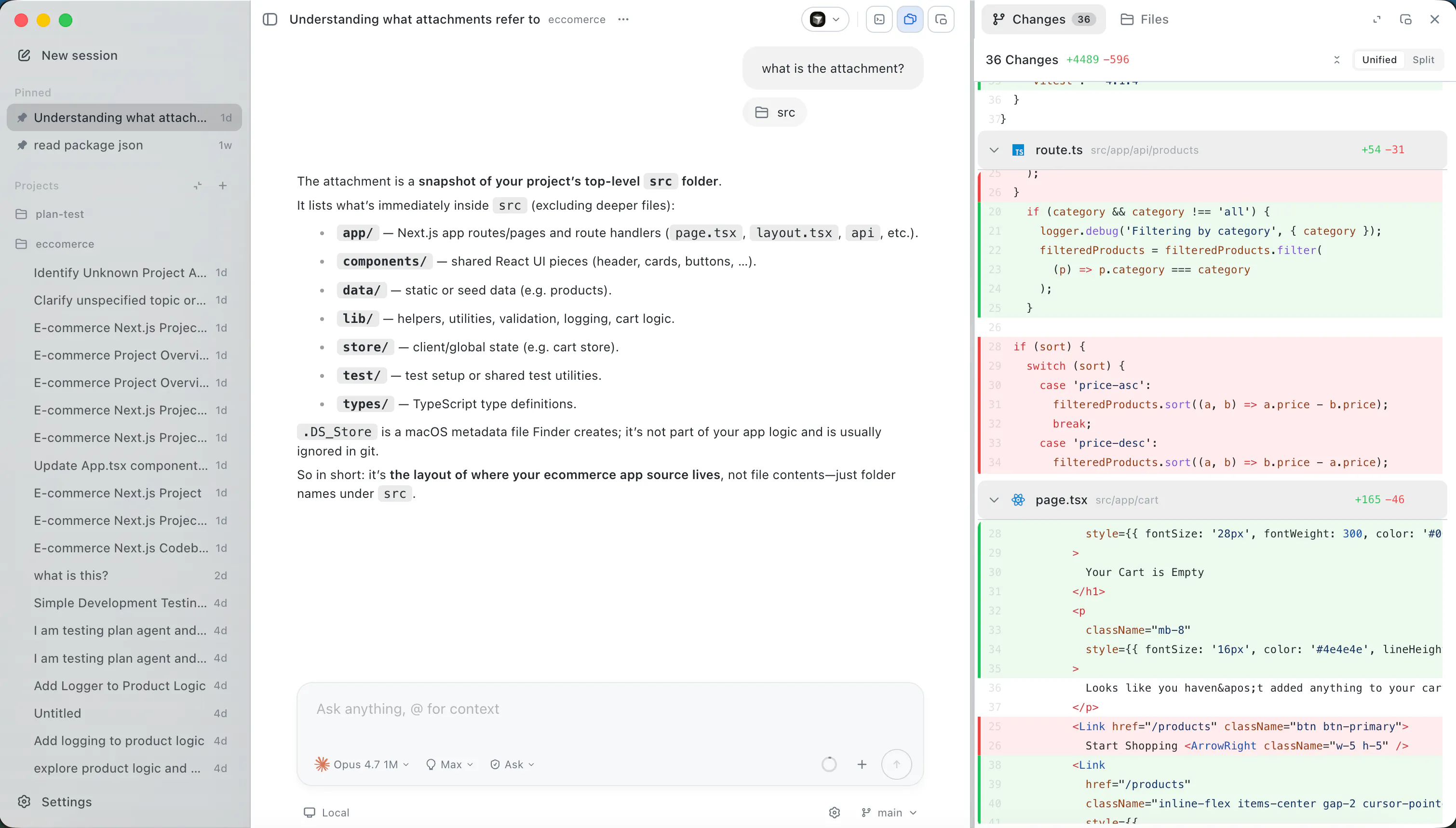Open Settings from the sidebar
Screen dimensions: 1456x828
click(x=54, y=802)
